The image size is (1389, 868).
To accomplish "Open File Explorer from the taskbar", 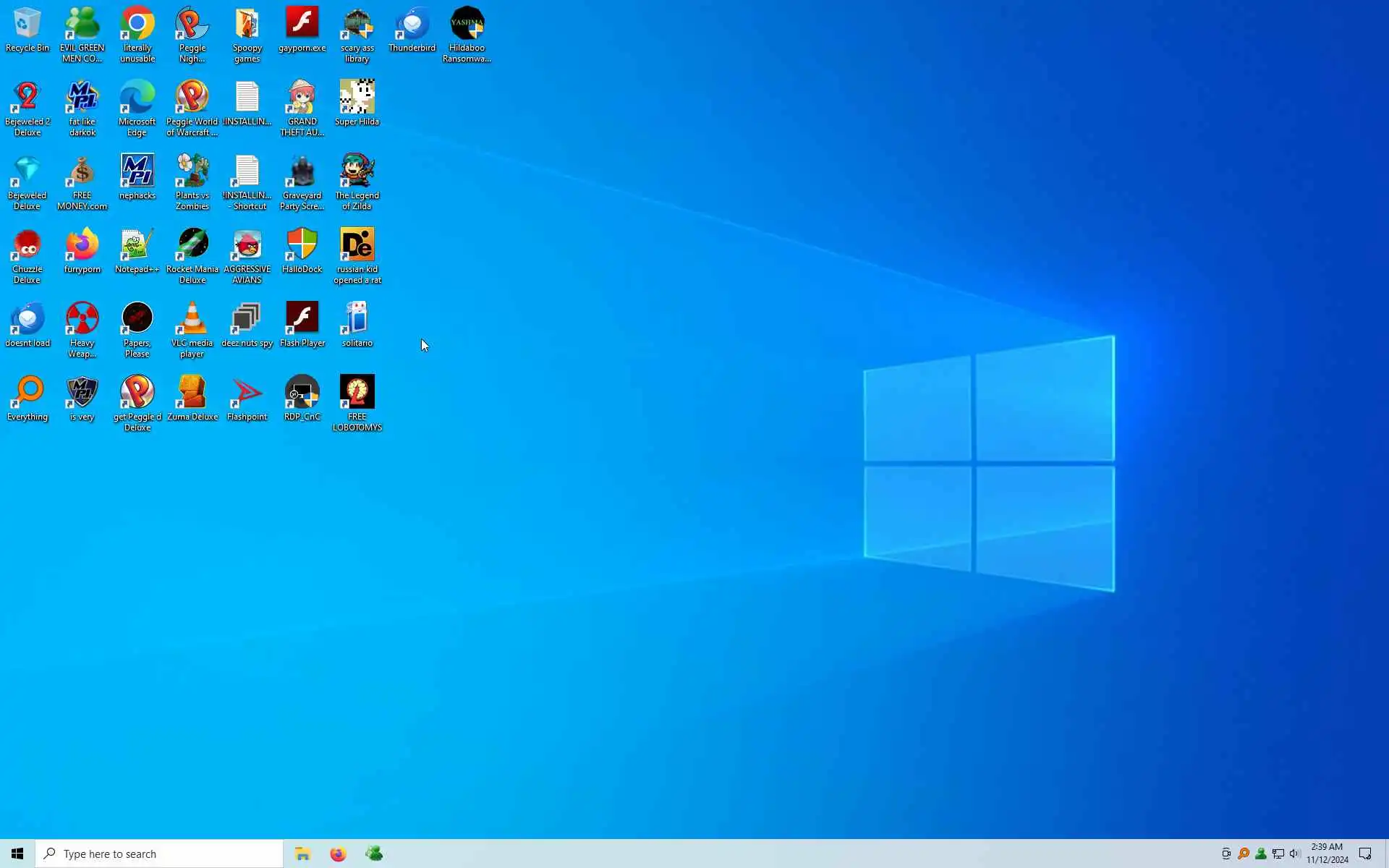I will pos(302,854).
